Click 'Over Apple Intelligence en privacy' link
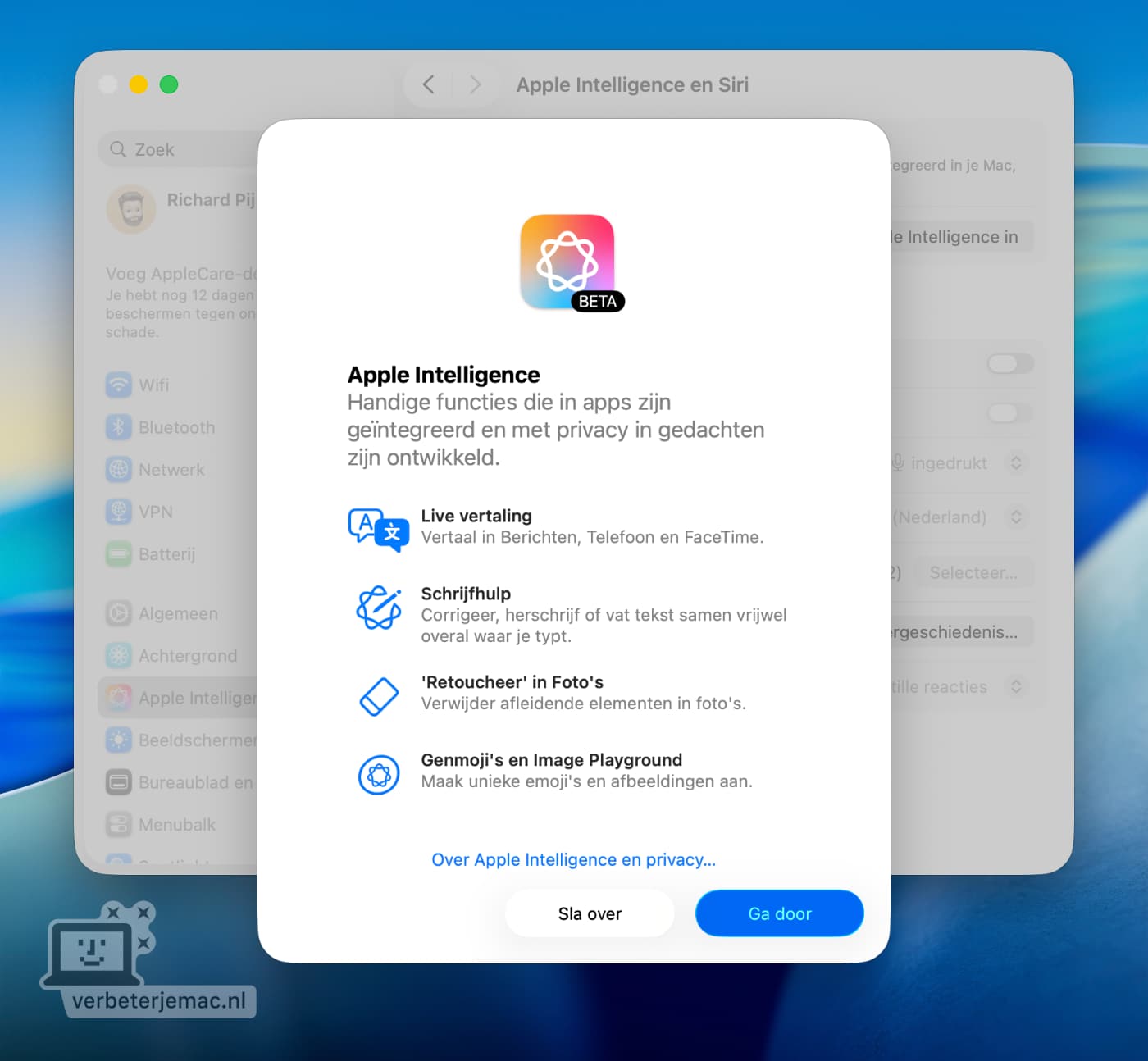Viewport: 1148px width, 1061px height. [x=572, y=859]
